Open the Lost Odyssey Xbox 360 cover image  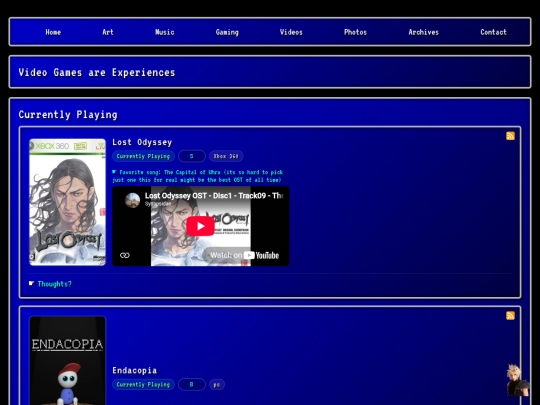(x=68, y=202)
